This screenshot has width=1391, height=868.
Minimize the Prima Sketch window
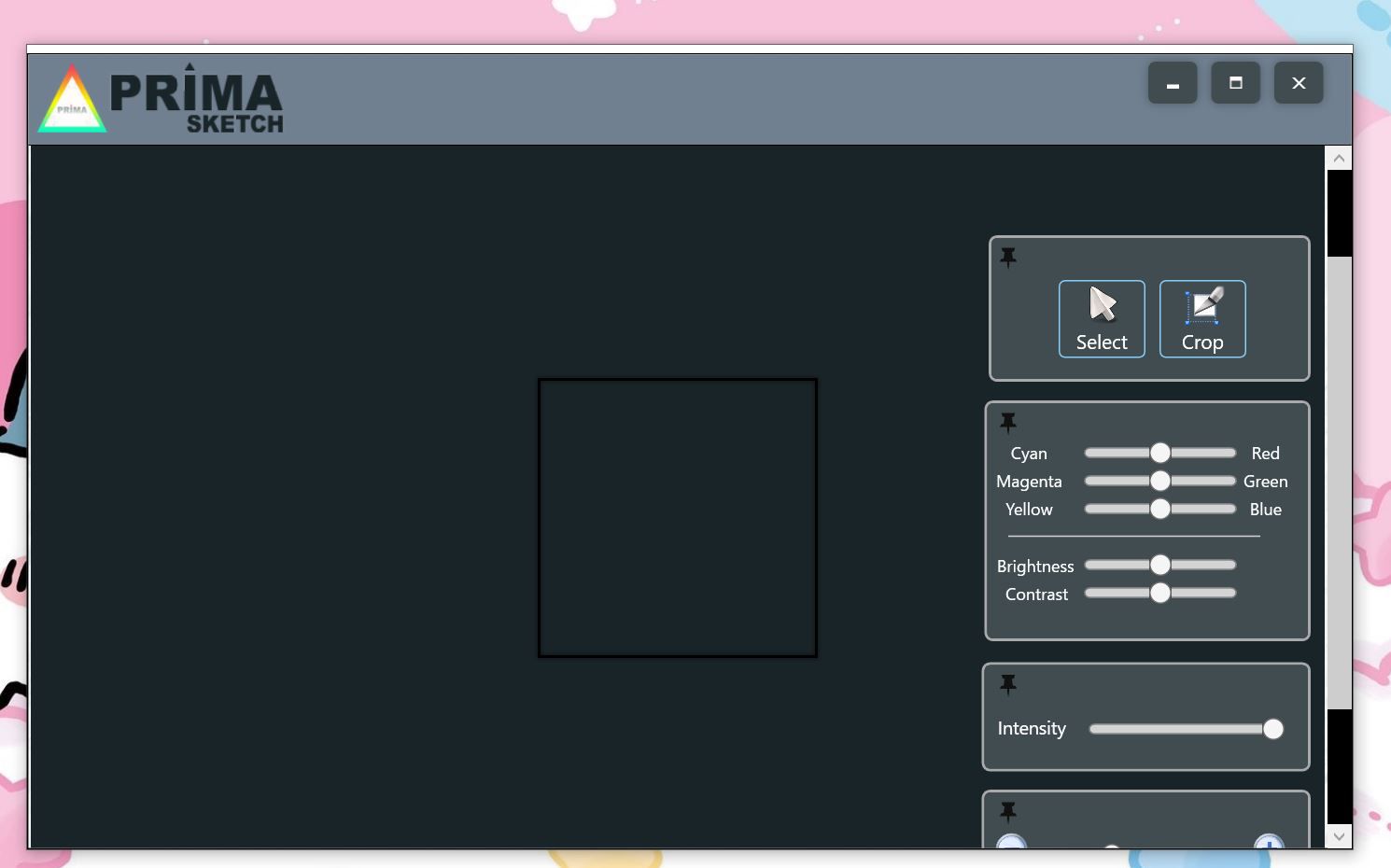click(1173, 83)
